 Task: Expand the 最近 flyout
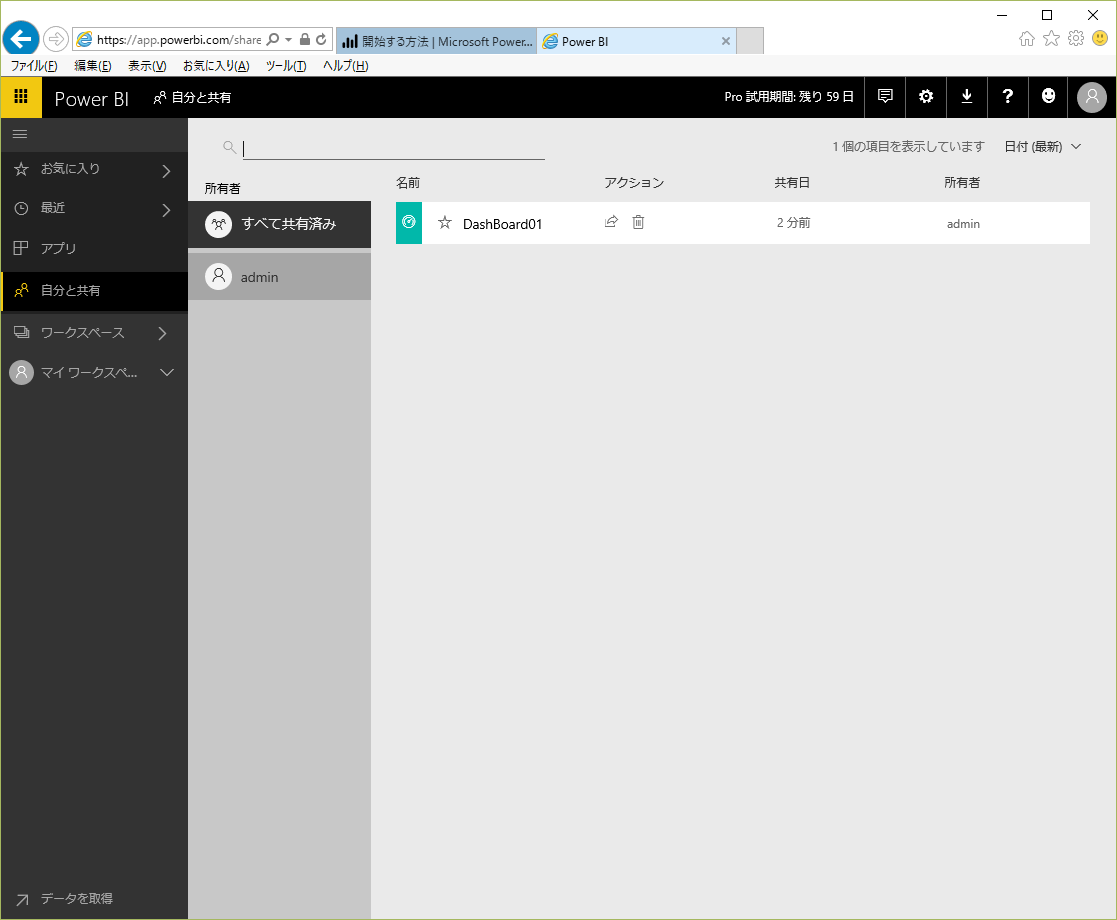click(166, 210)
